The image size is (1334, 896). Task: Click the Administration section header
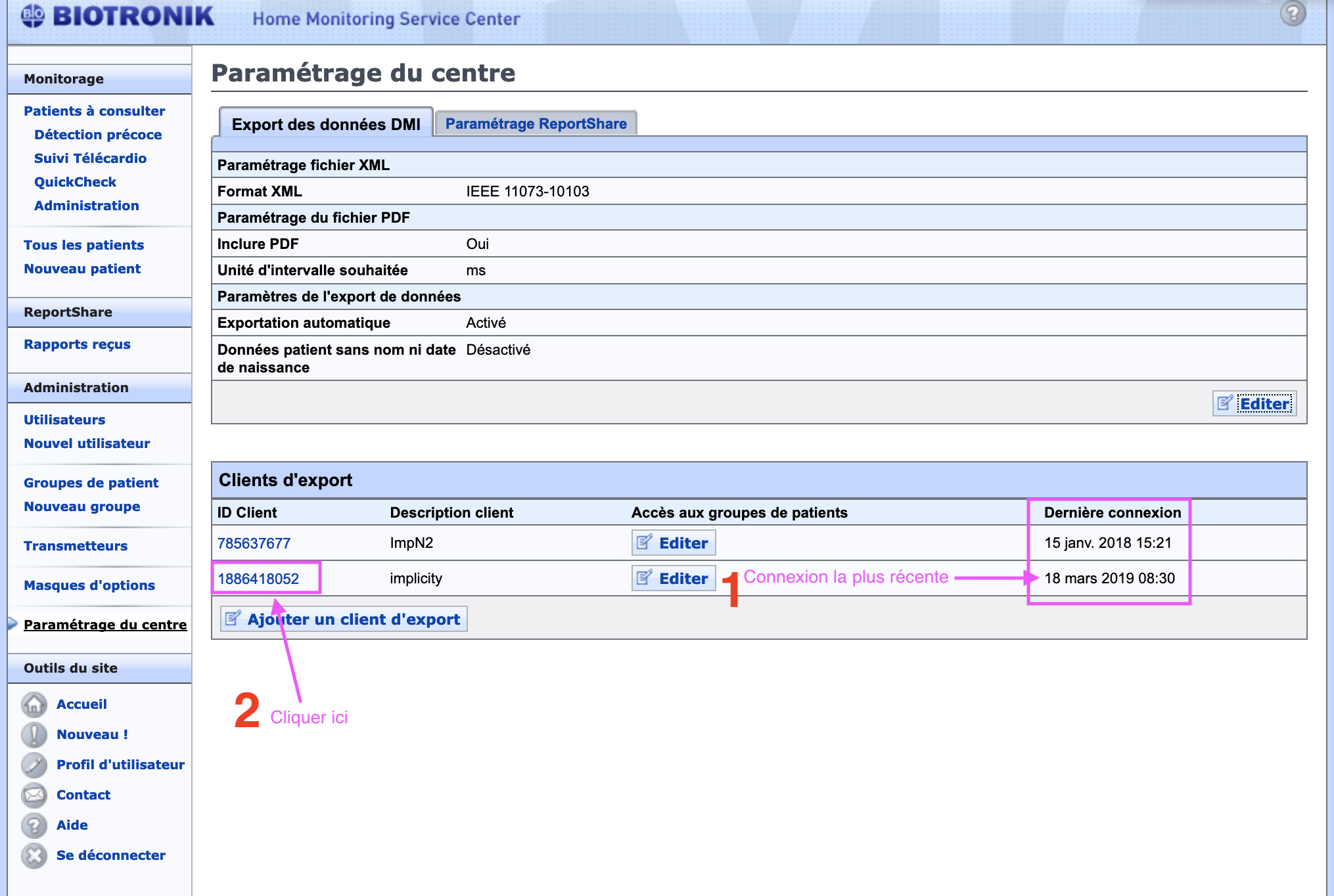click(x=99, y=388)
